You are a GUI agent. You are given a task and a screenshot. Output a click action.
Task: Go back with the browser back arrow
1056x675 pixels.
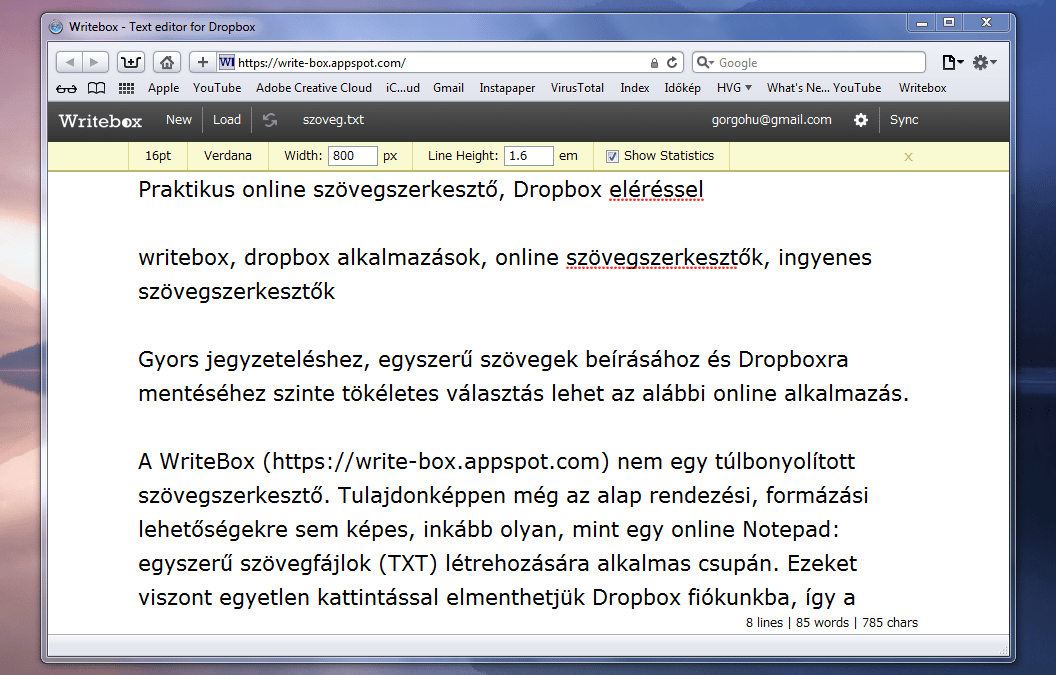[69, 63]
